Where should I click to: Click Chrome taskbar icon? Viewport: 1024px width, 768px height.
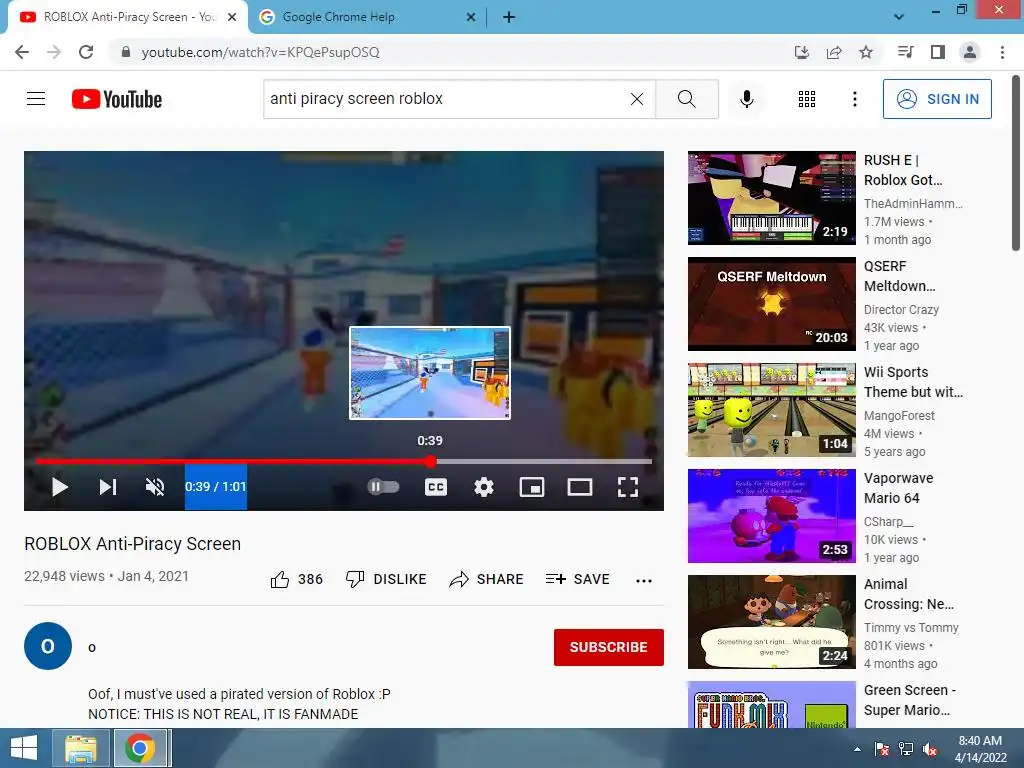click(139, 748)
